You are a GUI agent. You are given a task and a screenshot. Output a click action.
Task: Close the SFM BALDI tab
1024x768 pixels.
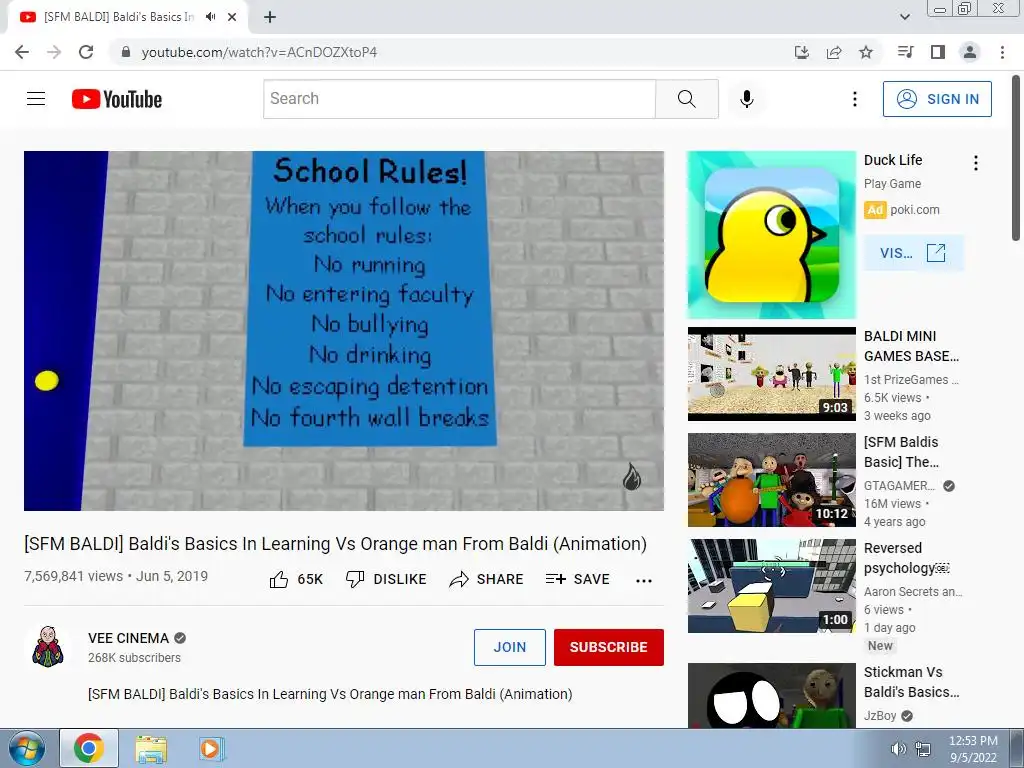click(232, 17)
